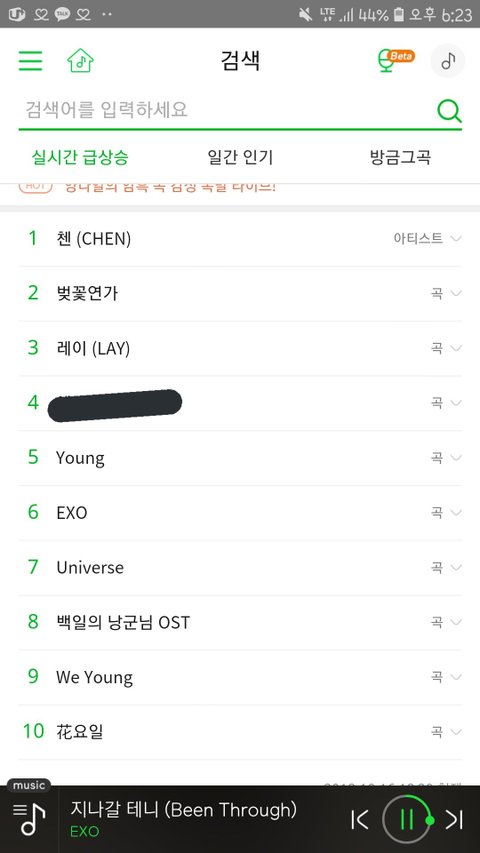
Task: Tap the green search magnifier icon
Action: 450,111
